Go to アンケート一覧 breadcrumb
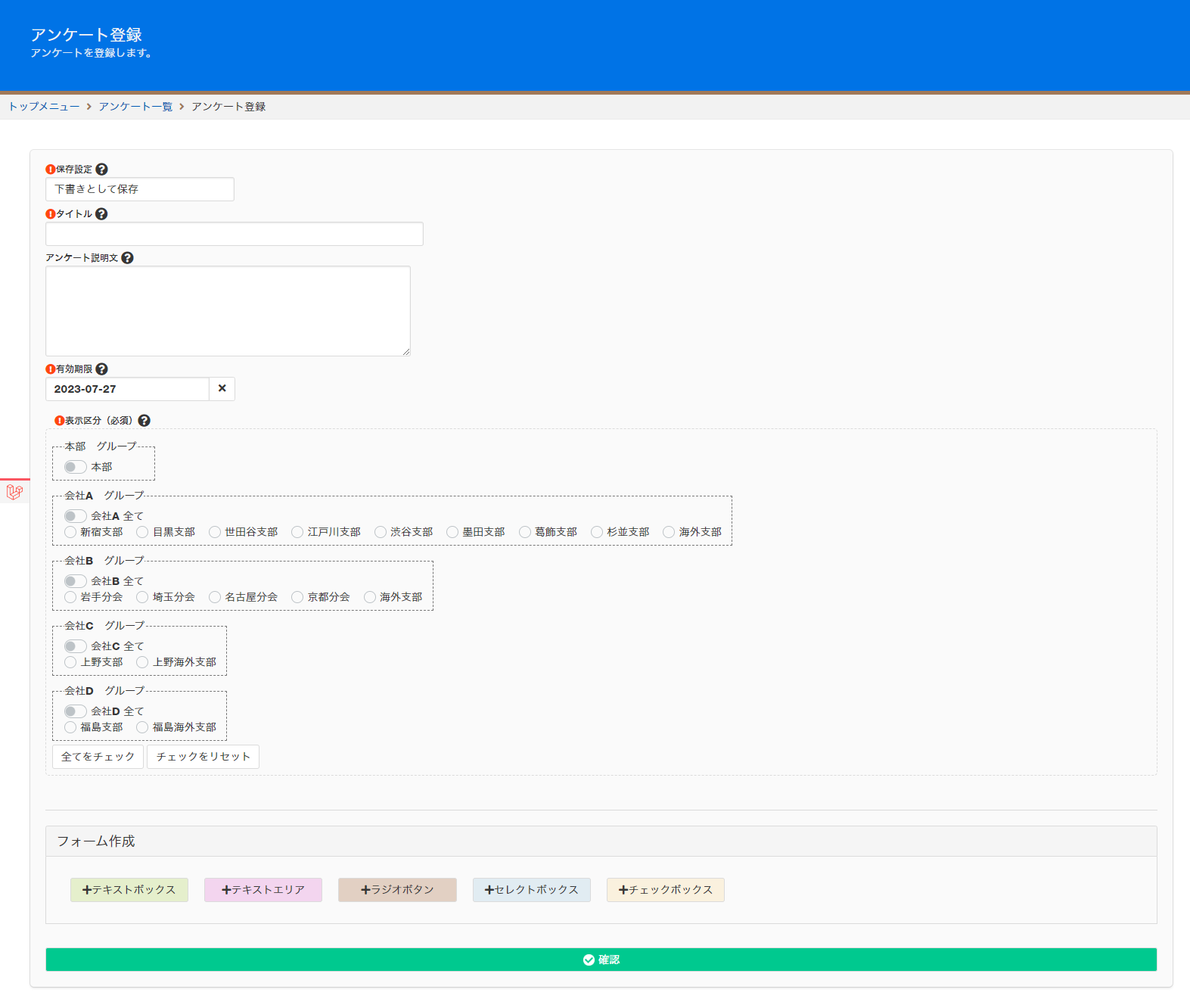Image resolution: width=1190 pixels, height=1008 pixels. click(135, 107)
